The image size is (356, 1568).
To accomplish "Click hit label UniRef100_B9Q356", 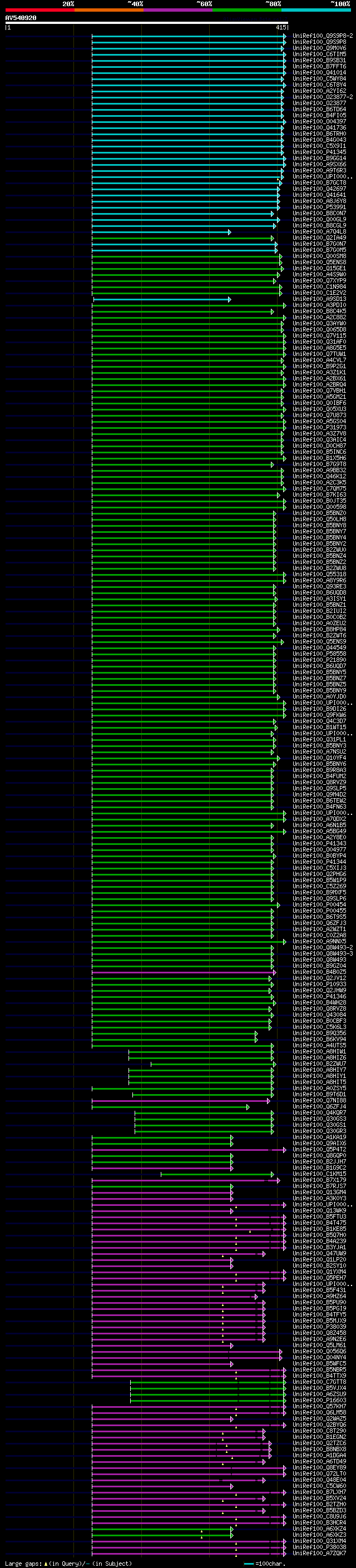I will [319, 1033].
